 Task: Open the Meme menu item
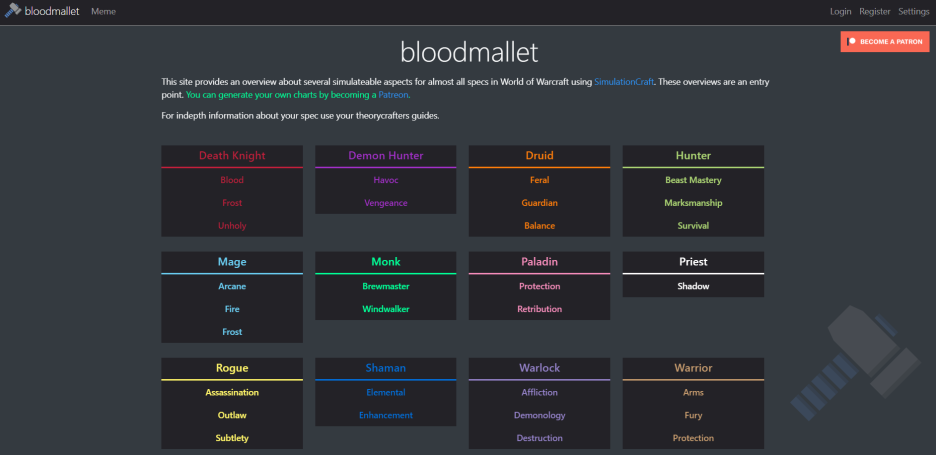pos(103,11)
